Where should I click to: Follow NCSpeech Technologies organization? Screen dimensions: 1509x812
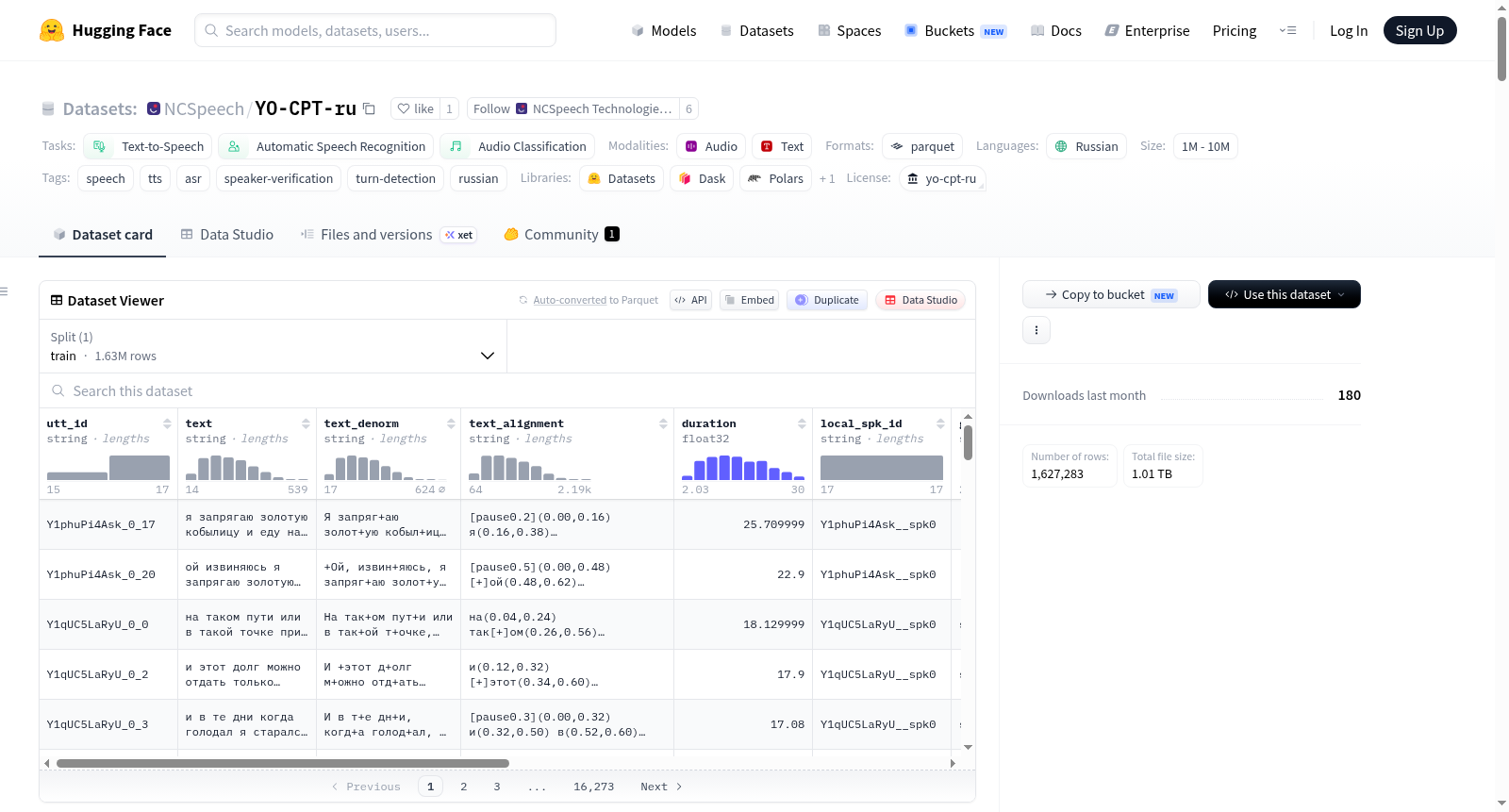click(x=573, y=108)
